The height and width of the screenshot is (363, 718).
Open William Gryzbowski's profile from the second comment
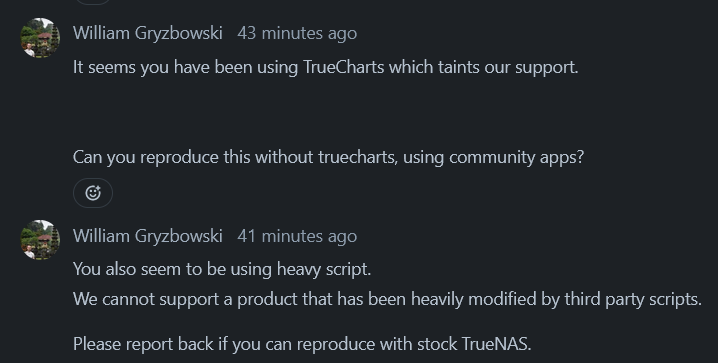click(147, 236)
